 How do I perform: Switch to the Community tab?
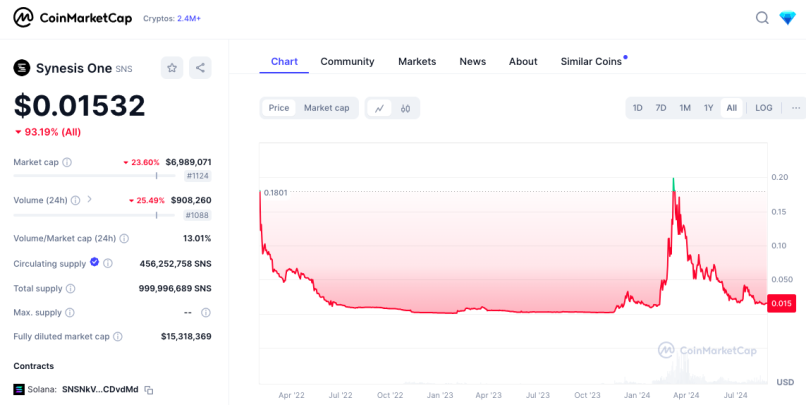click(347, 62)
